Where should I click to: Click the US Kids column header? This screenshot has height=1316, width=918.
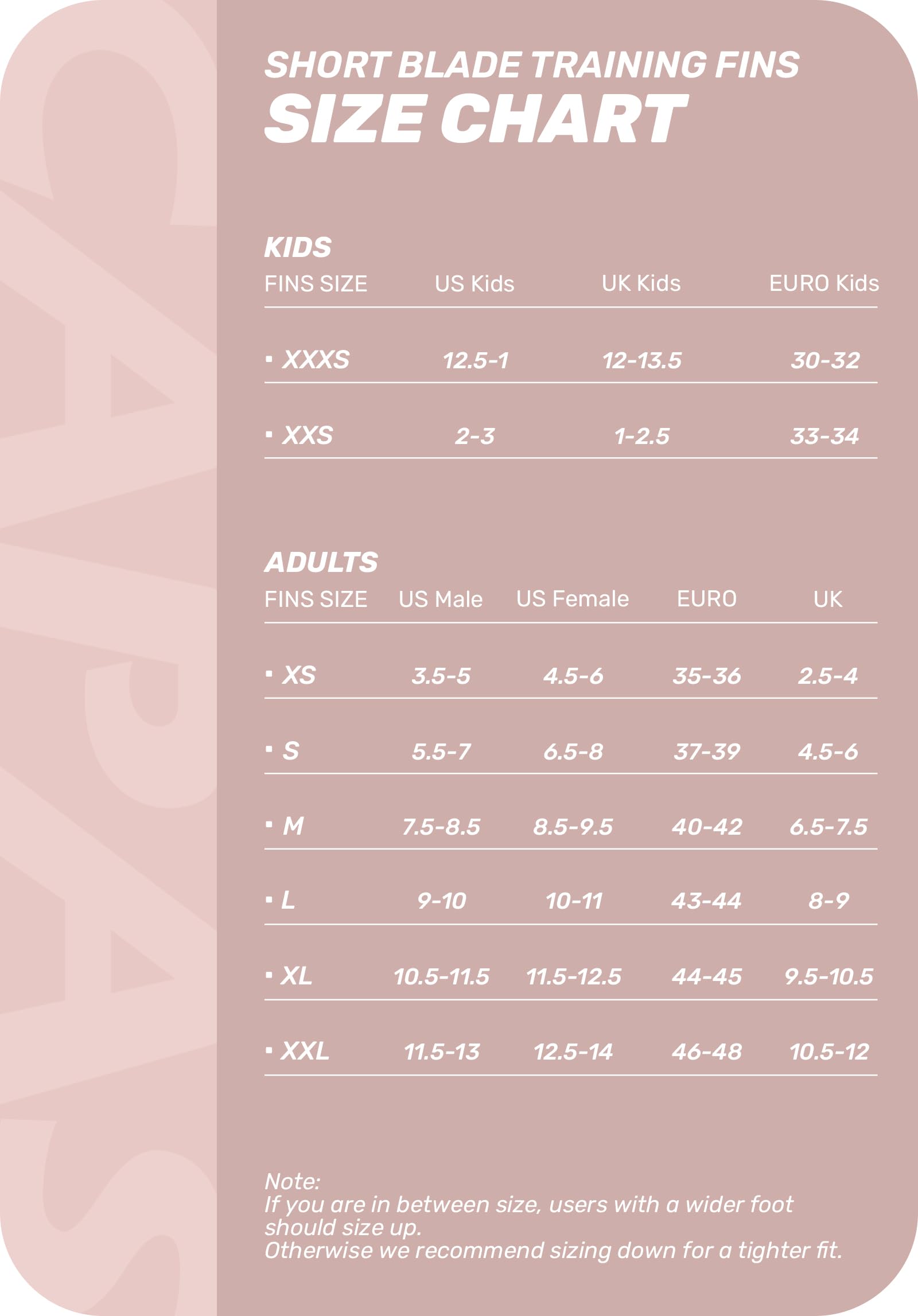(474, 284)
